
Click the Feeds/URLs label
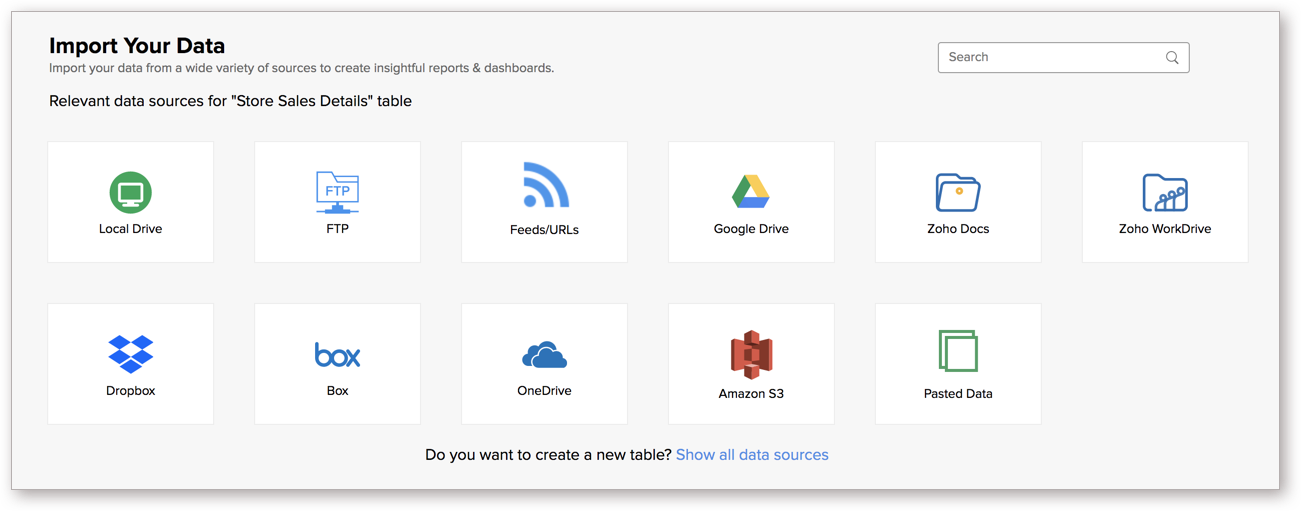544,230
